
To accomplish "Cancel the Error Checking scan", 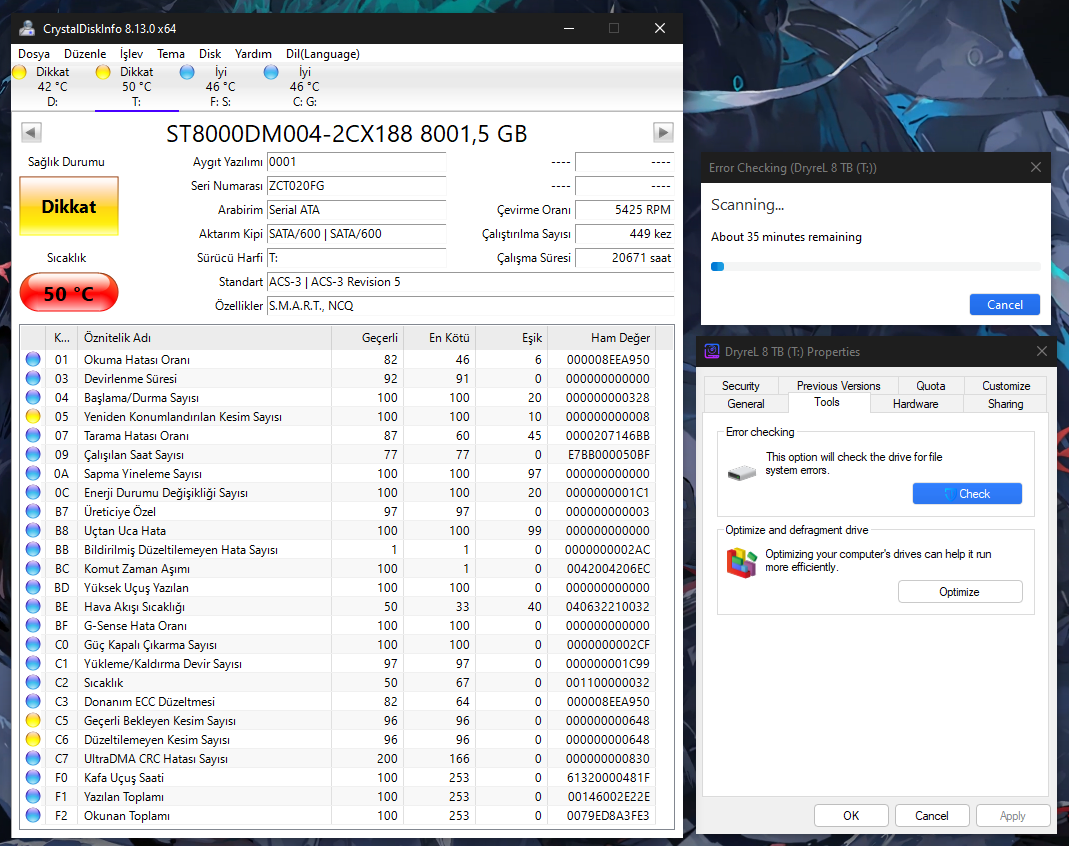I will 1005,305.
